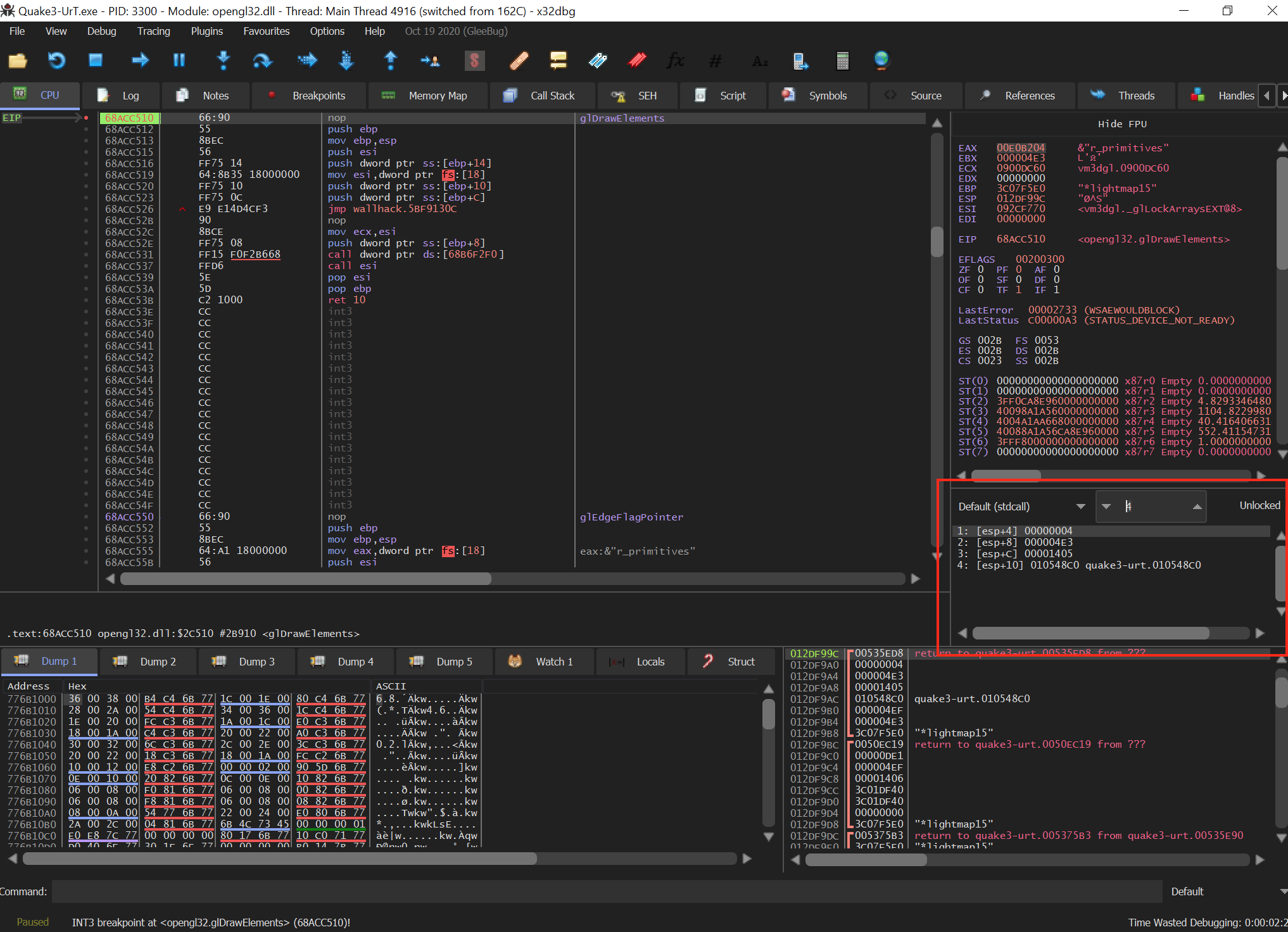Switch to the Breakpoints tab
Image resolution: width=1288 pixels, height=932 pixels.
coord(308,96)
